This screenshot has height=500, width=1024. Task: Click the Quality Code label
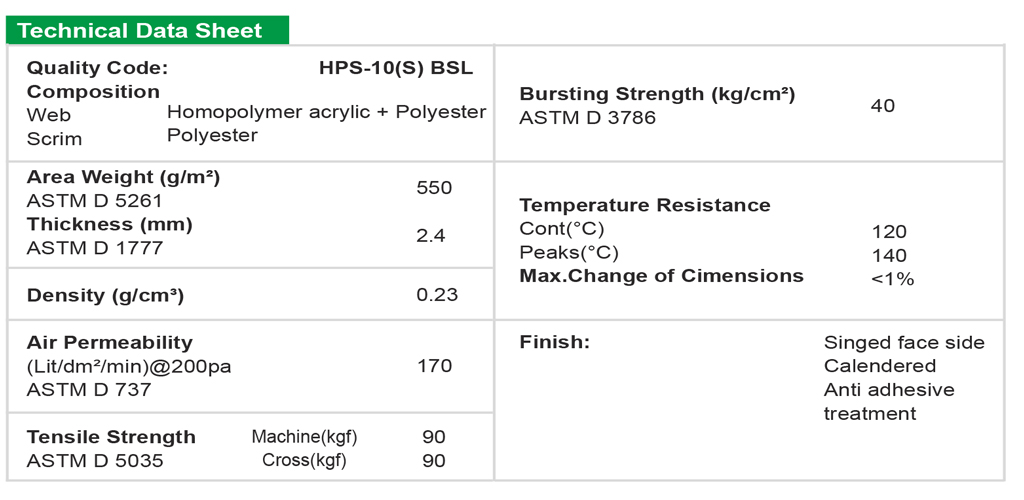point(97,68)
